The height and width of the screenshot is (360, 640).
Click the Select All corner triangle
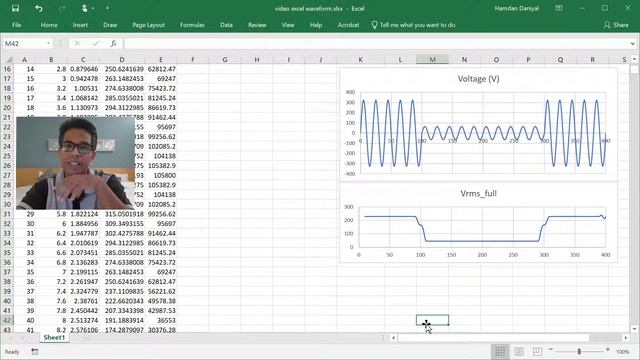9,60
